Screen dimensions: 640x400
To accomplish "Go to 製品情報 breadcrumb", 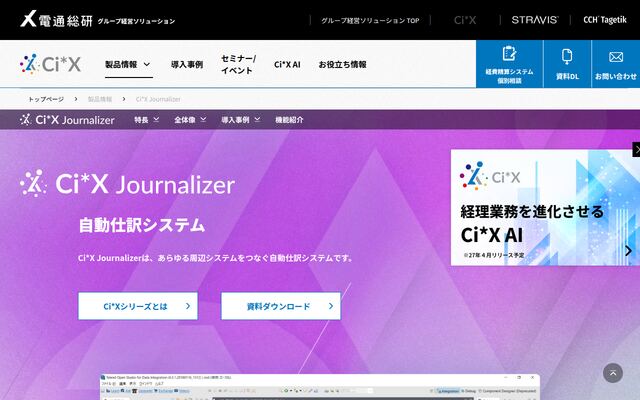I will click(100, 99).
